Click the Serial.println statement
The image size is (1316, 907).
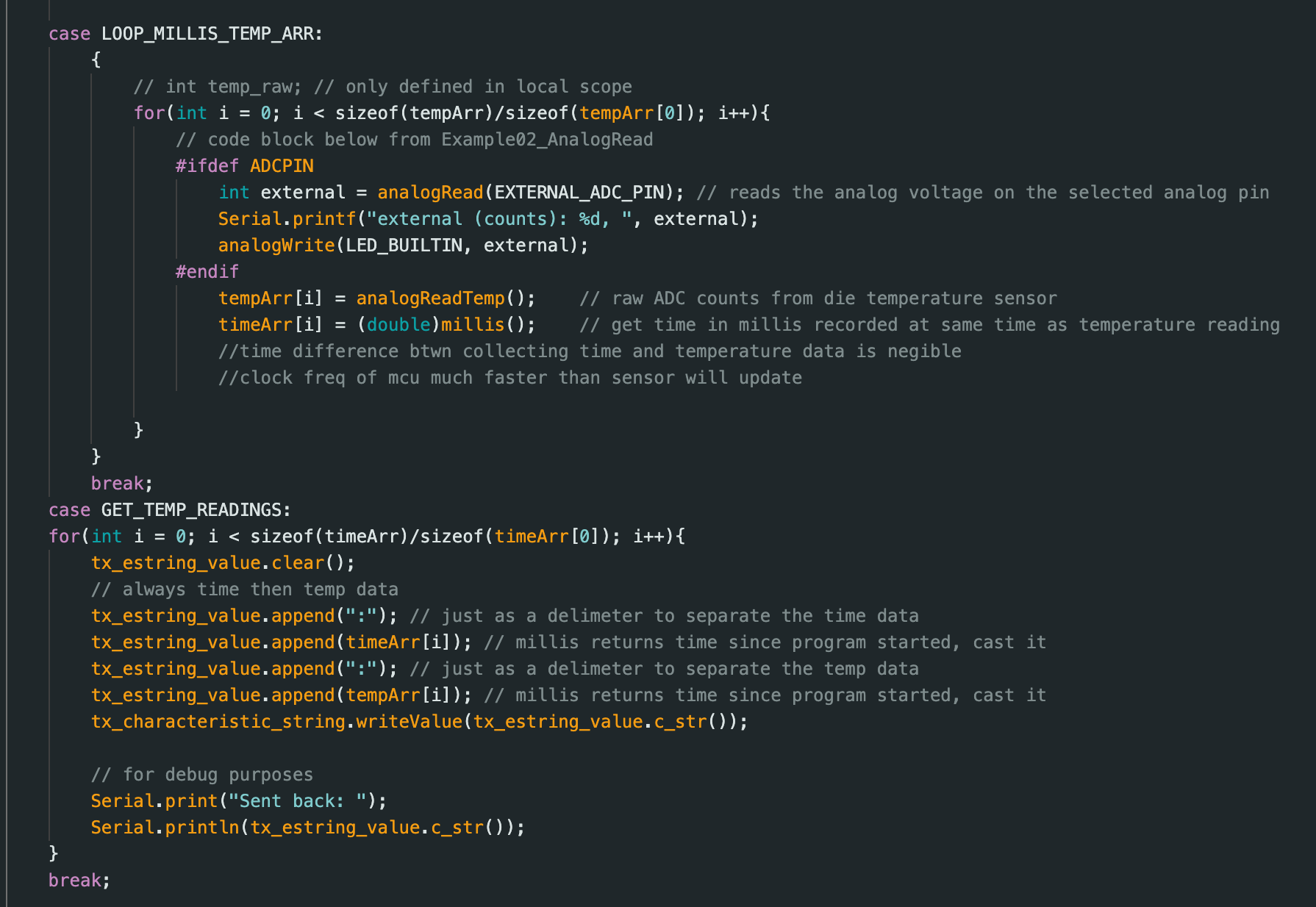(x=307, y=828)
